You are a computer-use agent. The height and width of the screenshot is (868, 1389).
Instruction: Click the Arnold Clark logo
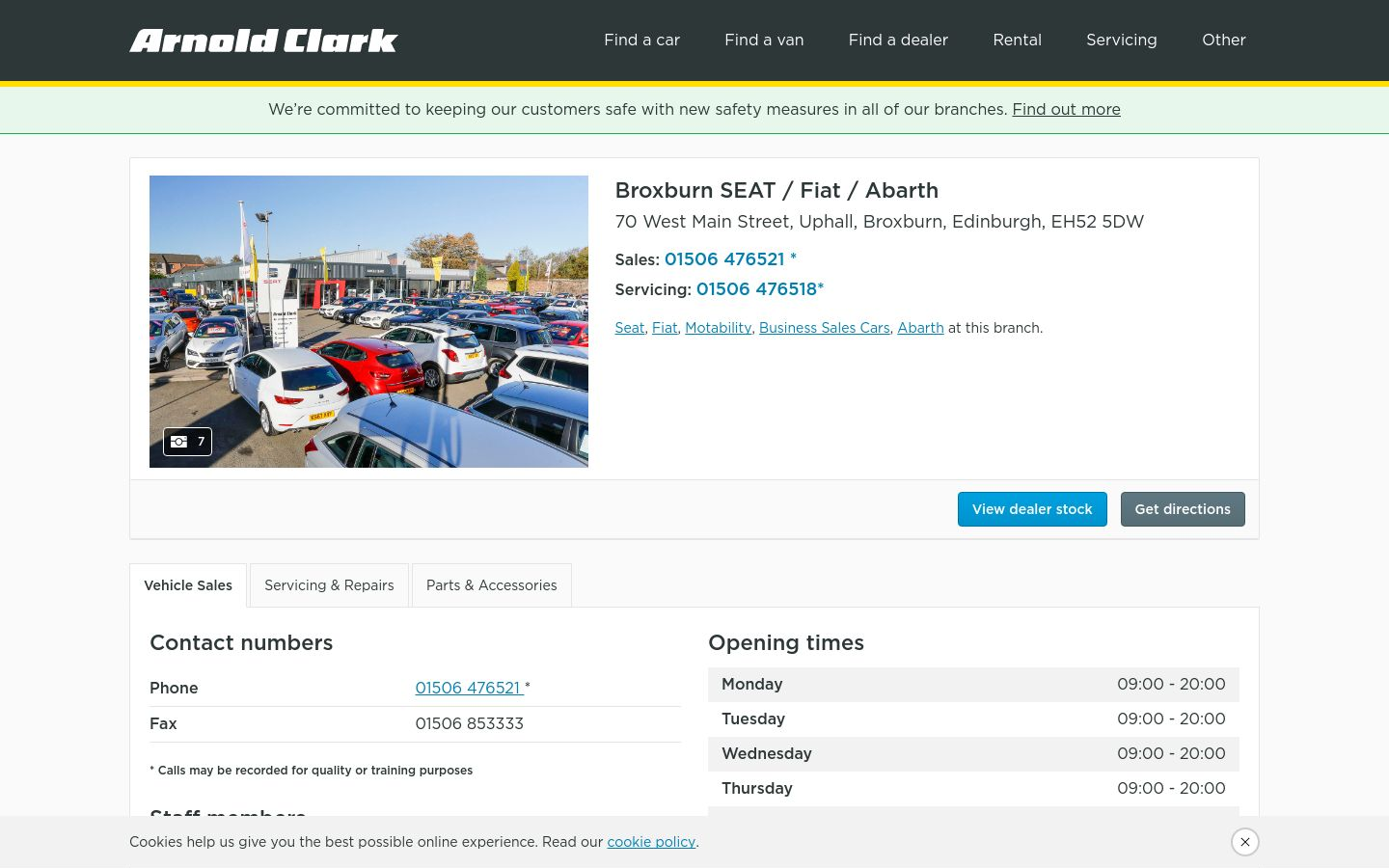point(263,41)
